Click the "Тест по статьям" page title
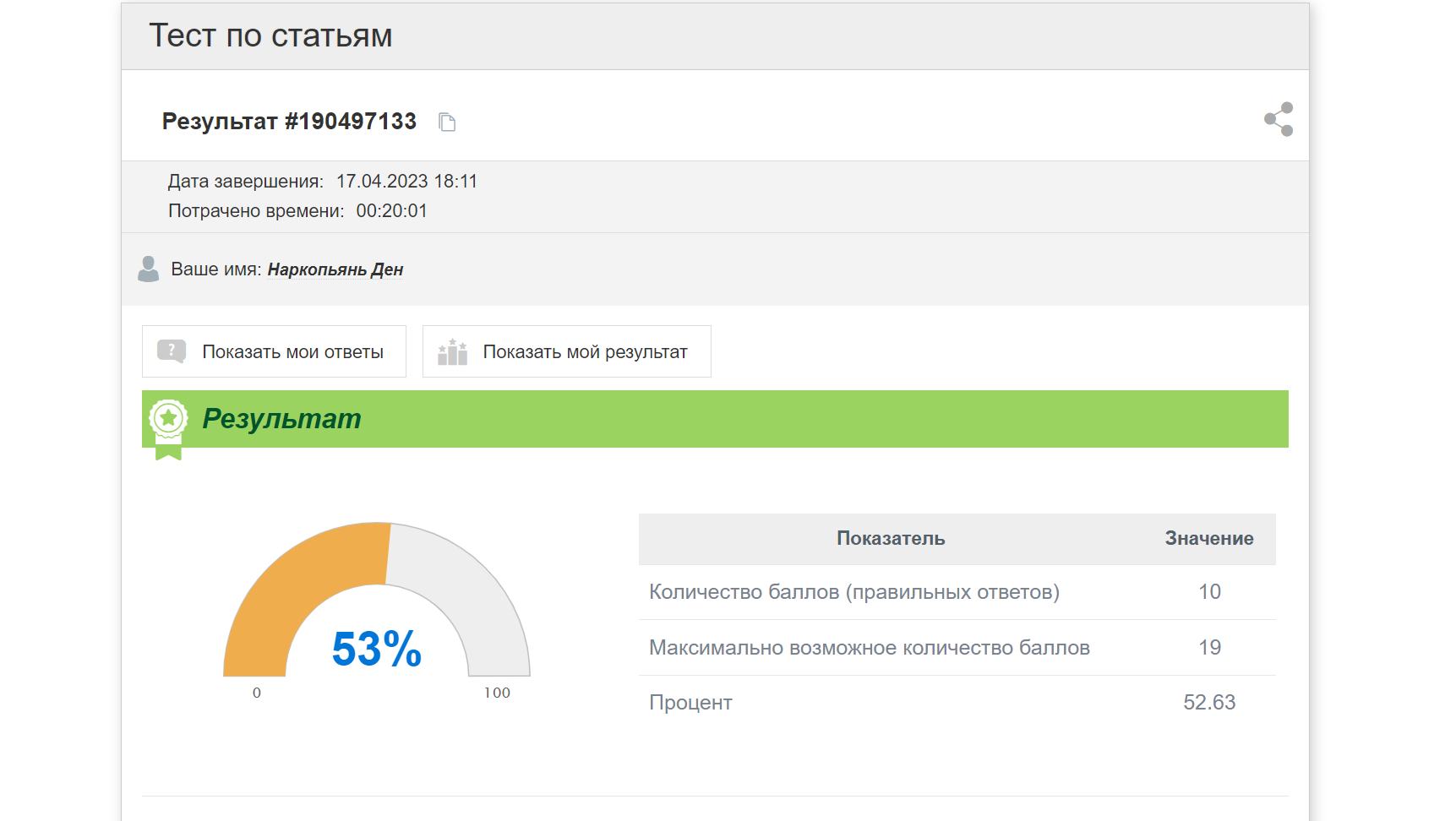The image size is (1456, 821). click(x=270, y=35)
